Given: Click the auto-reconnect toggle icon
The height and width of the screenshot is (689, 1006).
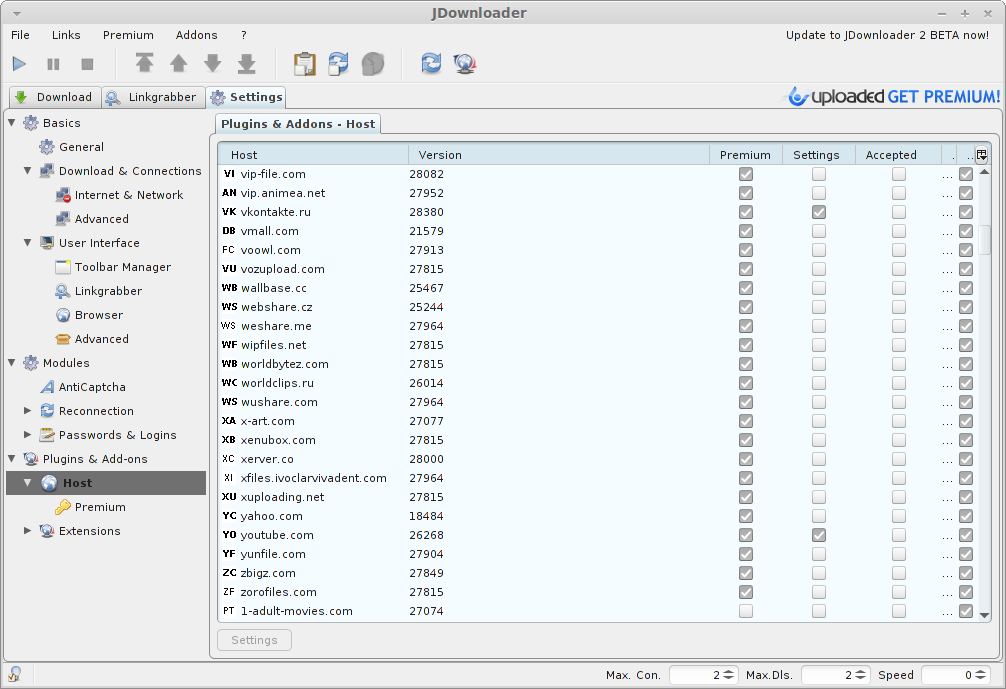Looking at the screenshot, I should [339, 64].
